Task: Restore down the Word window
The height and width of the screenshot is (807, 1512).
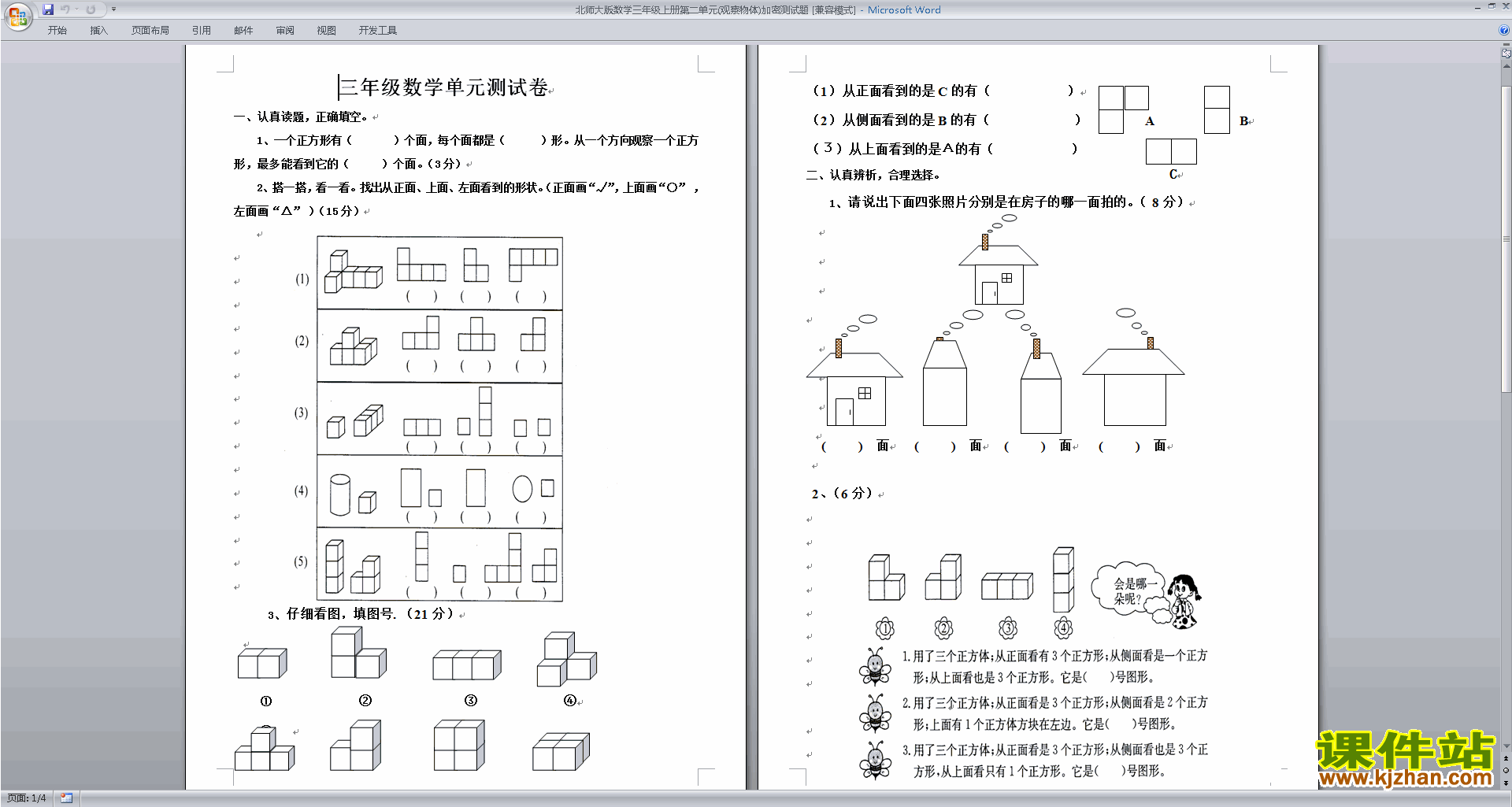Action: [1492, 7]
